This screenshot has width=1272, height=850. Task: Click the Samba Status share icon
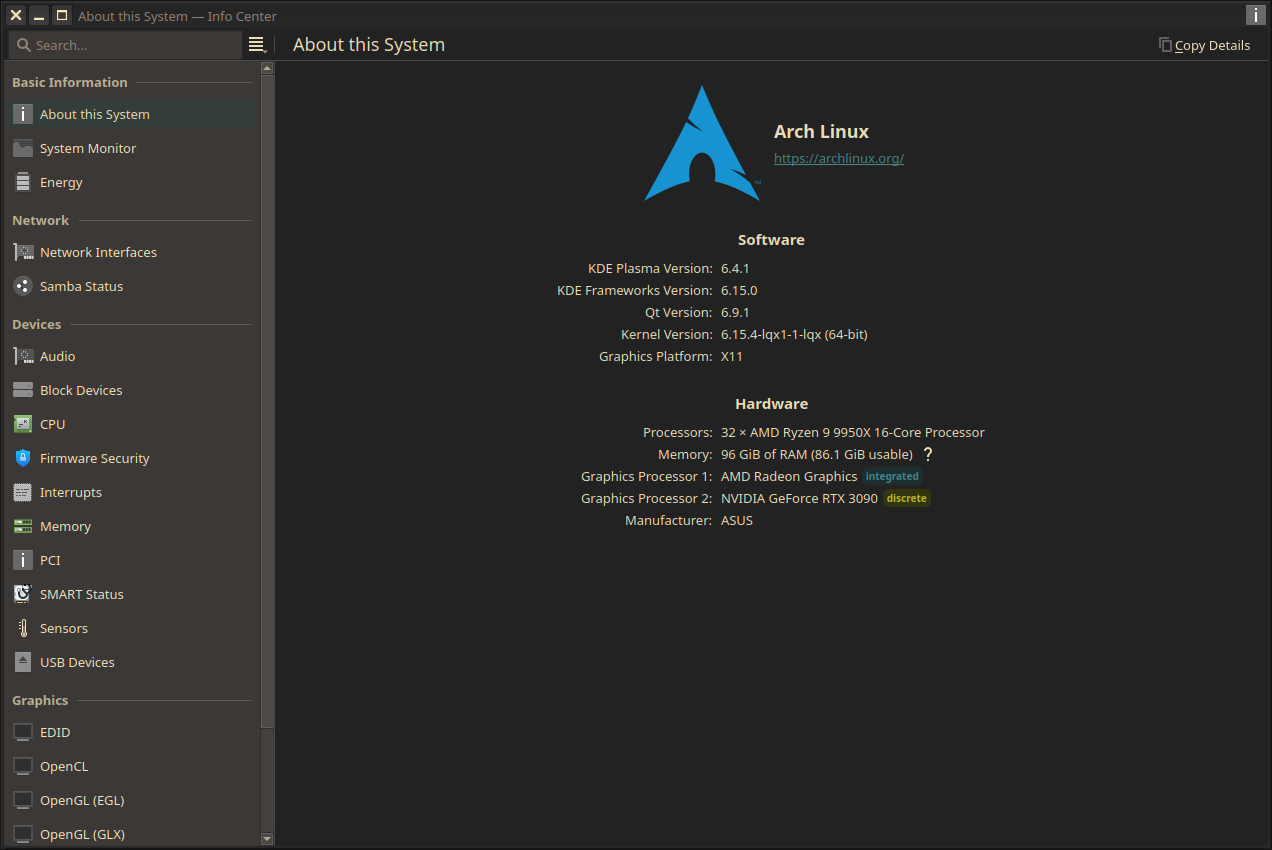point(23,286)
